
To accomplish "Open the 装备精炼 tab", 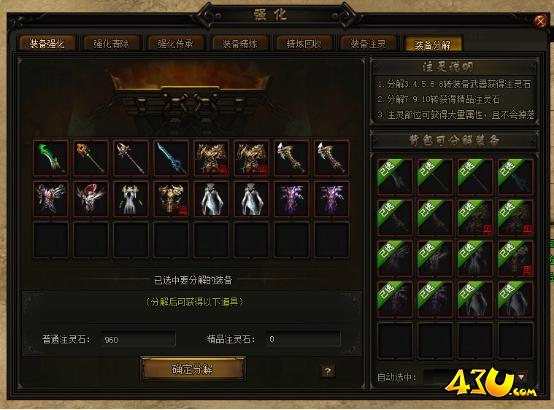I will pyautogui.click(x=240, y=43).
